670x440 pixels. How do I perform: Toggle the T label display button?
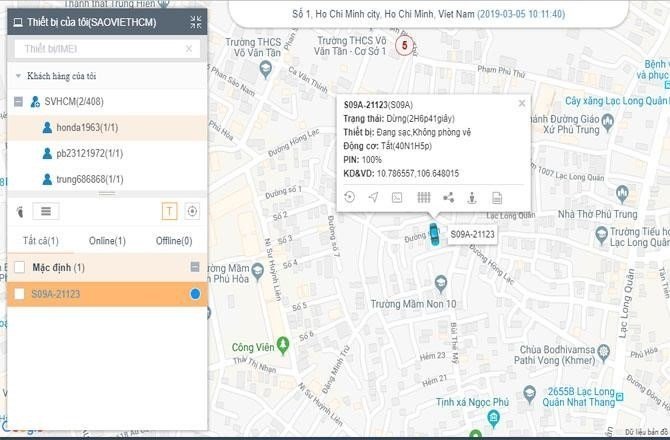point(169,211)
